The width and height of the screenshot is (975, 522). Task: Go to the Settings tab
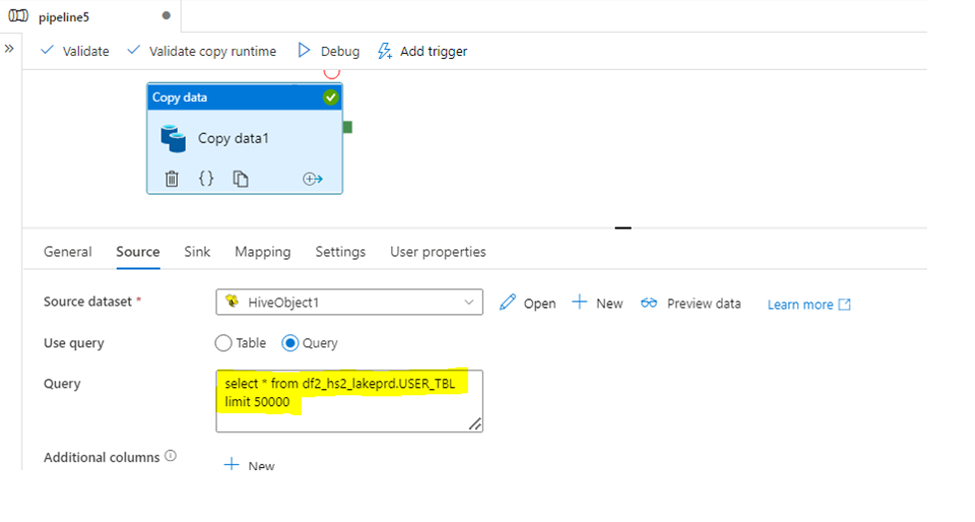(340, 252)
